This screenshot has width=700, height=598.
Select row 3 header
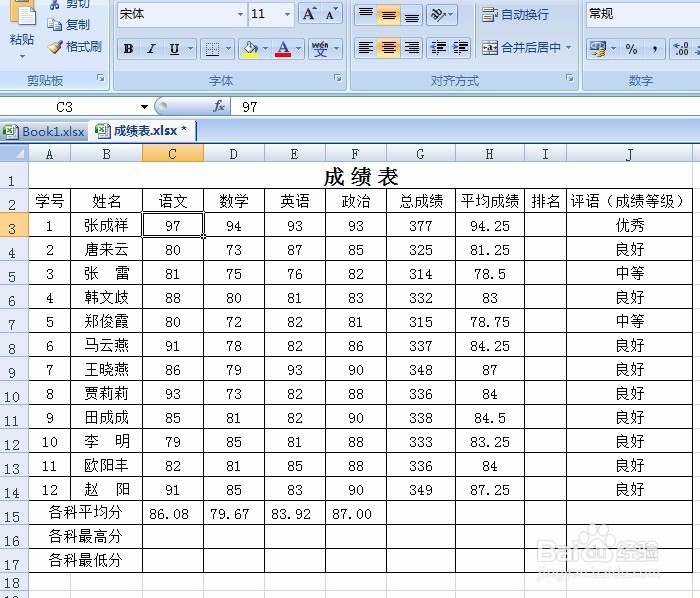14,225
